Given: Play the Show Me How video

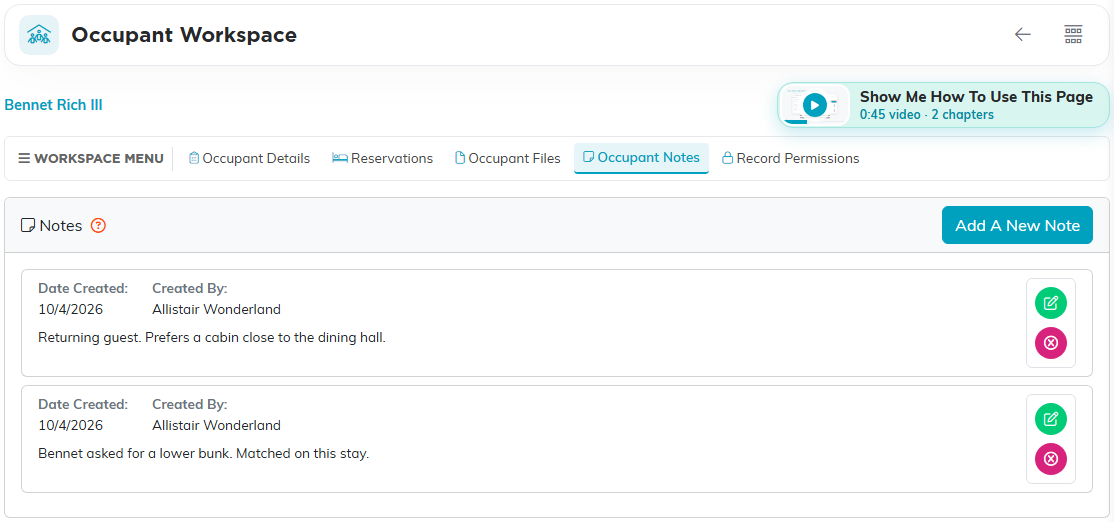Looking at the screenshot, I should (x=815, y=105).
